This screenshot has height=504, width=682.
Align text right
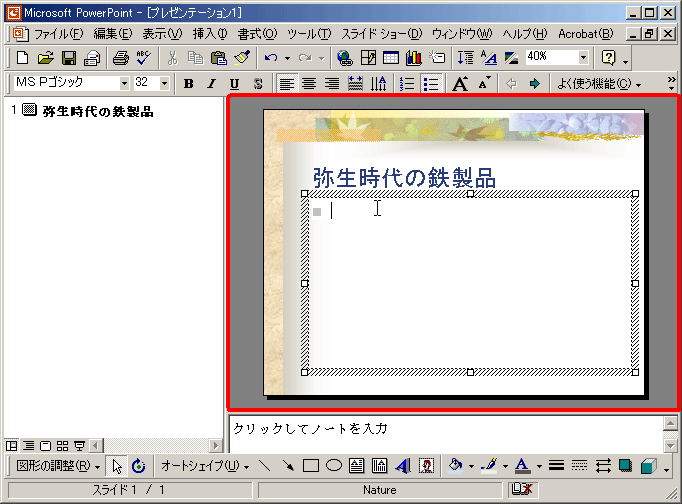(x=332, y=83)
